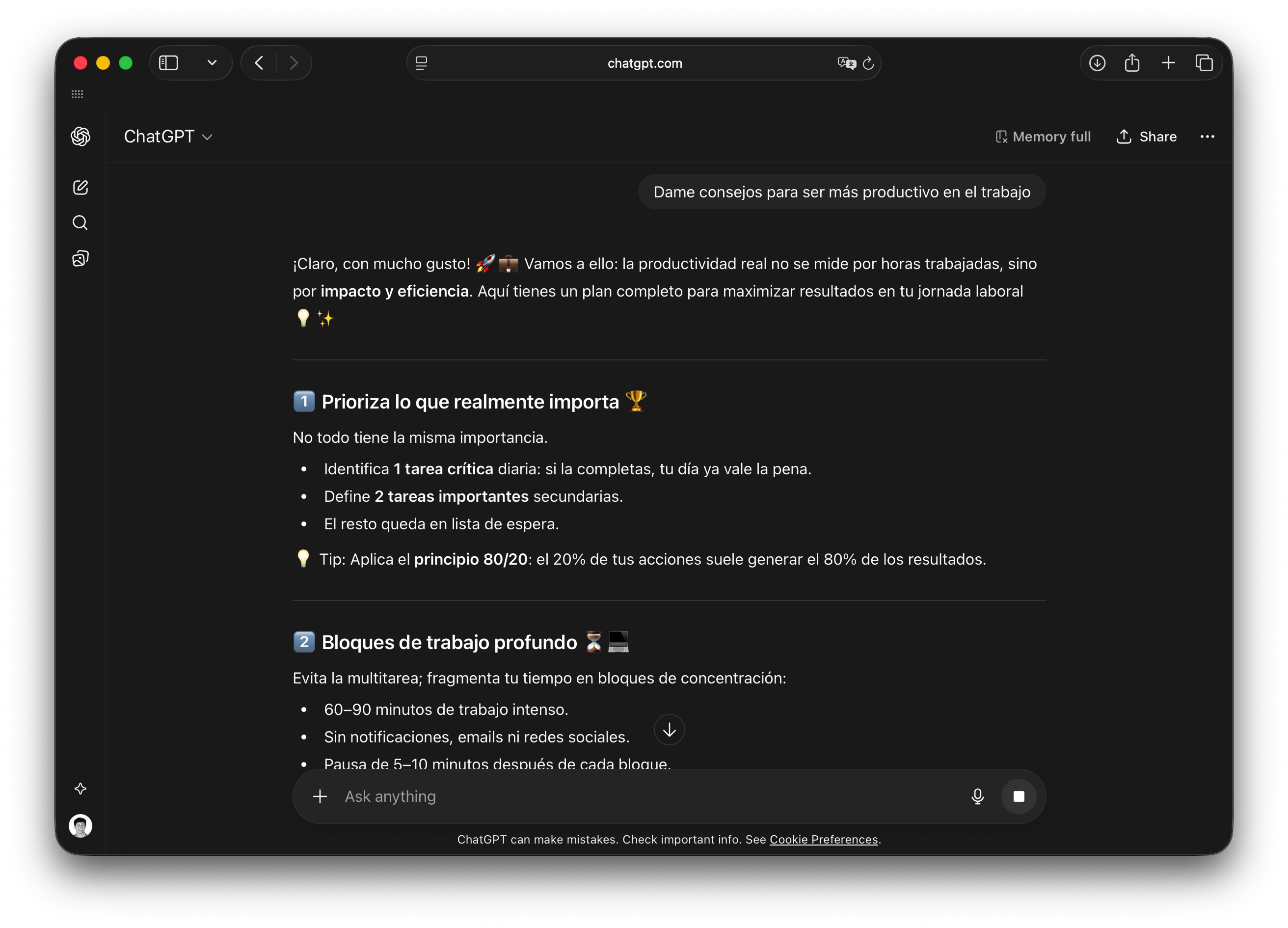Open the Cookie Preferences link
Image resolution: width=1288 pixels, height=928 pixels.
824,840
